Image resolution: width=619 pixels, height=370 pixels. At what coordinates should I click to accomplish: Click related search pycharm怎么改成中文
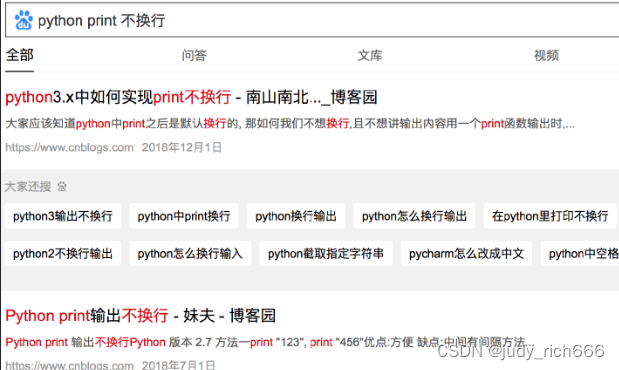467,254
